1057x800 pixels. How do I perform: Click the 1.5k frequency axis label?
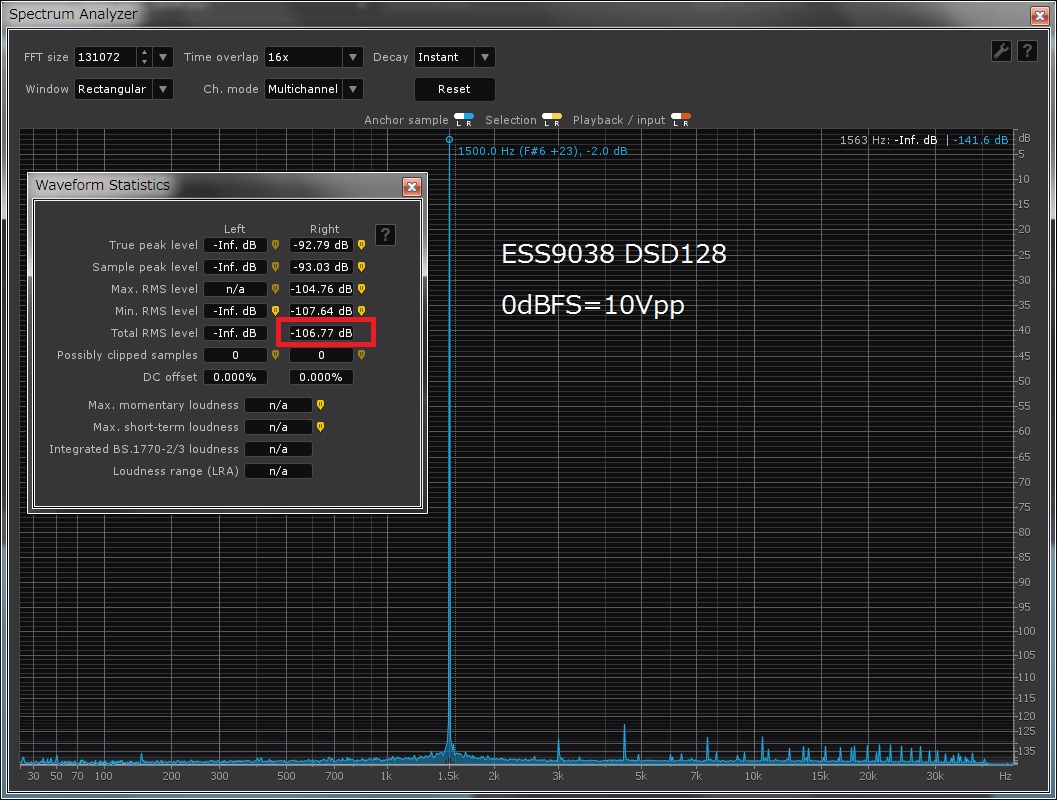(448, 776)
